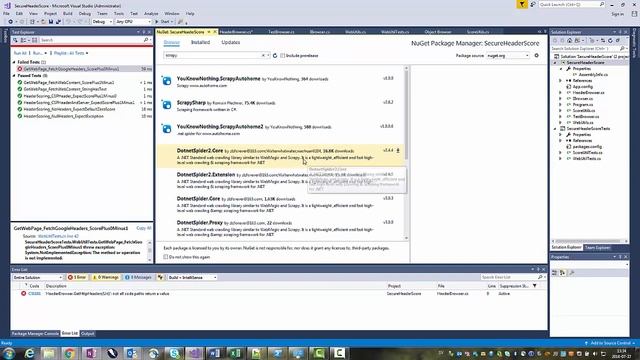Click the Test Explorer group-by icon
Viewport: 640px width, 360px height.
24,40
